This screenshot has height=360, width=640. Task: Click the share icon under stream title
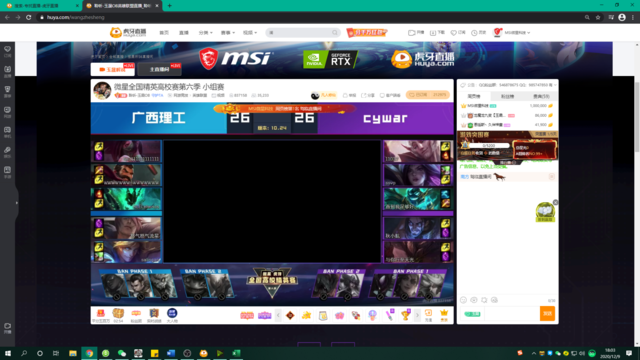tap(364, 95)
